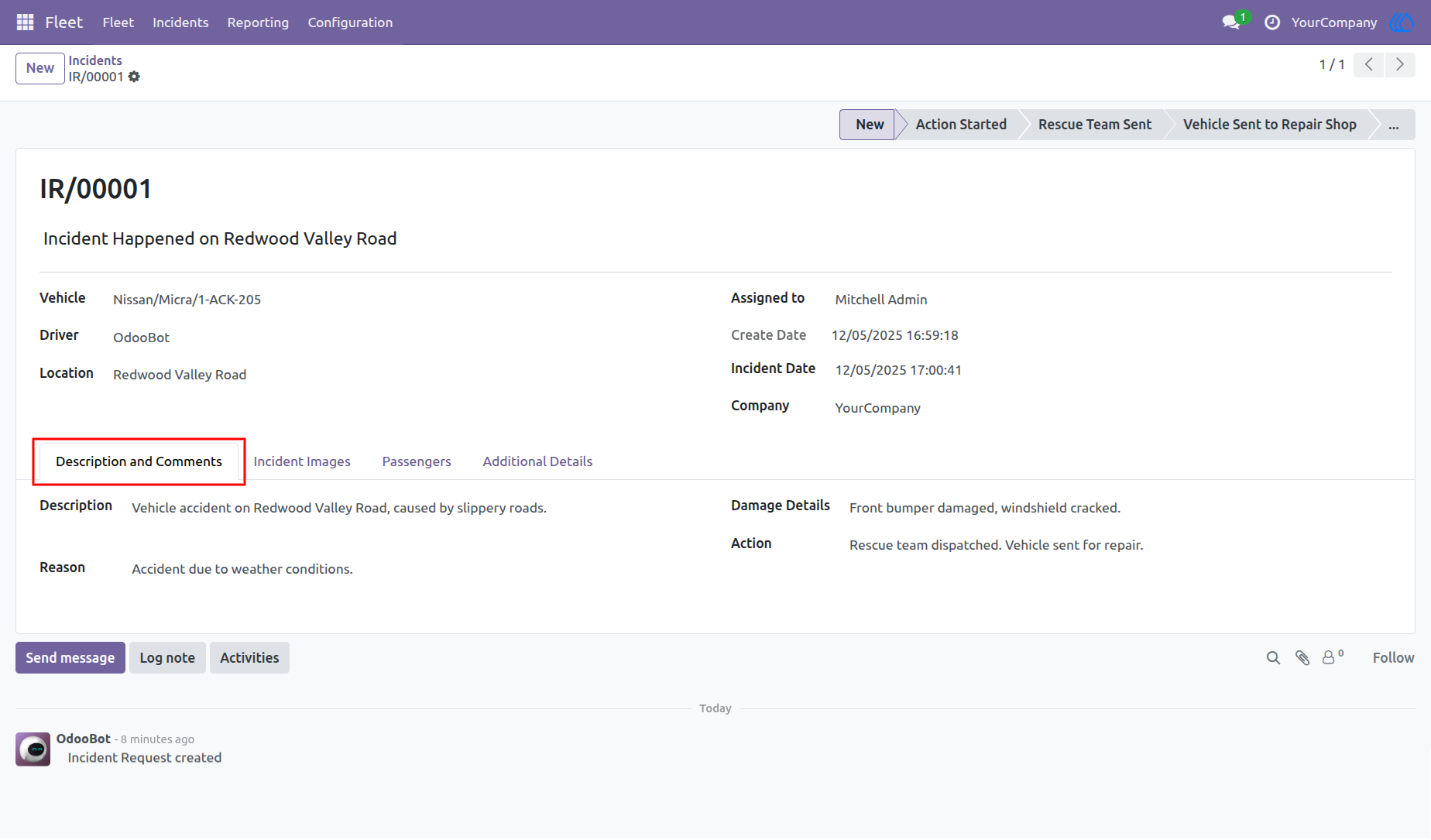Show followers user icon
Screen dimensions: 1431x840
tap(1332, 657)
